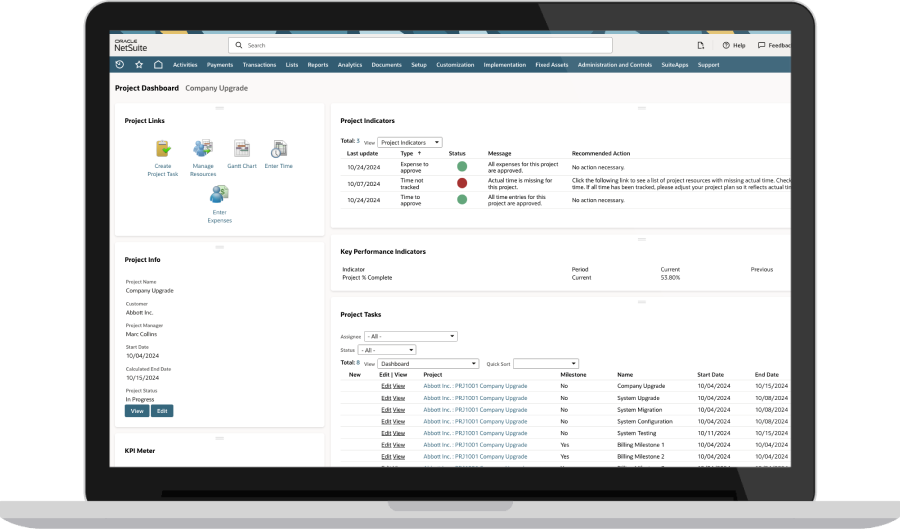Click the Help question mark icon
Viewport: 900px width, 529px height.
(x=726, y=45)
